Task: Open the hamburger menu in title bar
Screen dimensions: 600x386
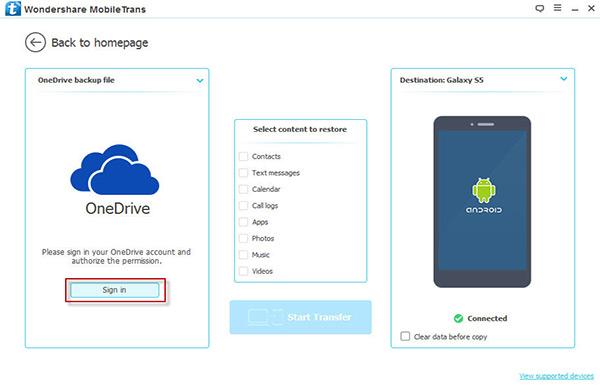Action: click(558, 8)
